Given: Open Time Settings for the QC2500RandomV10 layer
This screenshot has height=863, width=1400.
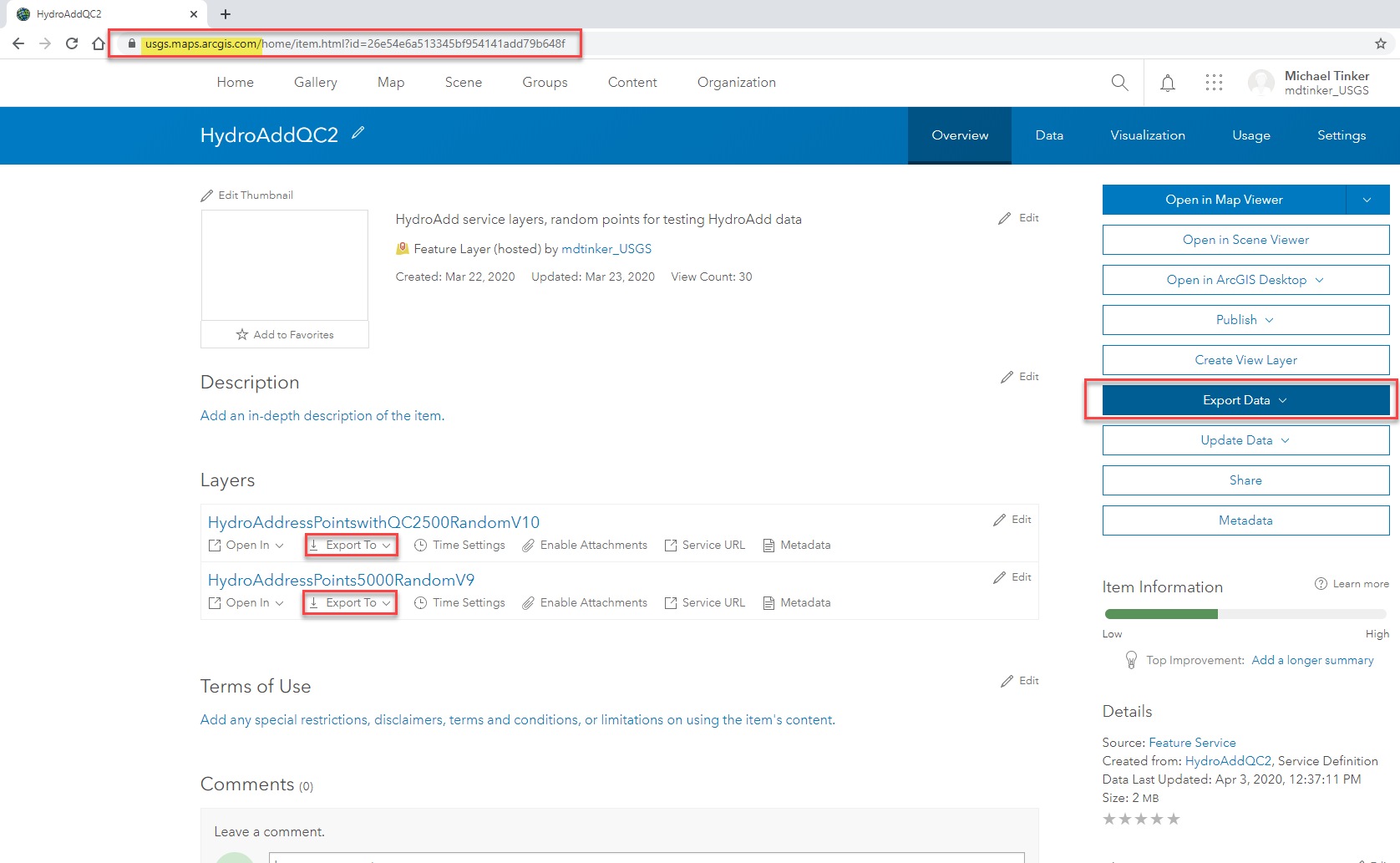Looking at the screenshot, I should click(x=460, y=545).
